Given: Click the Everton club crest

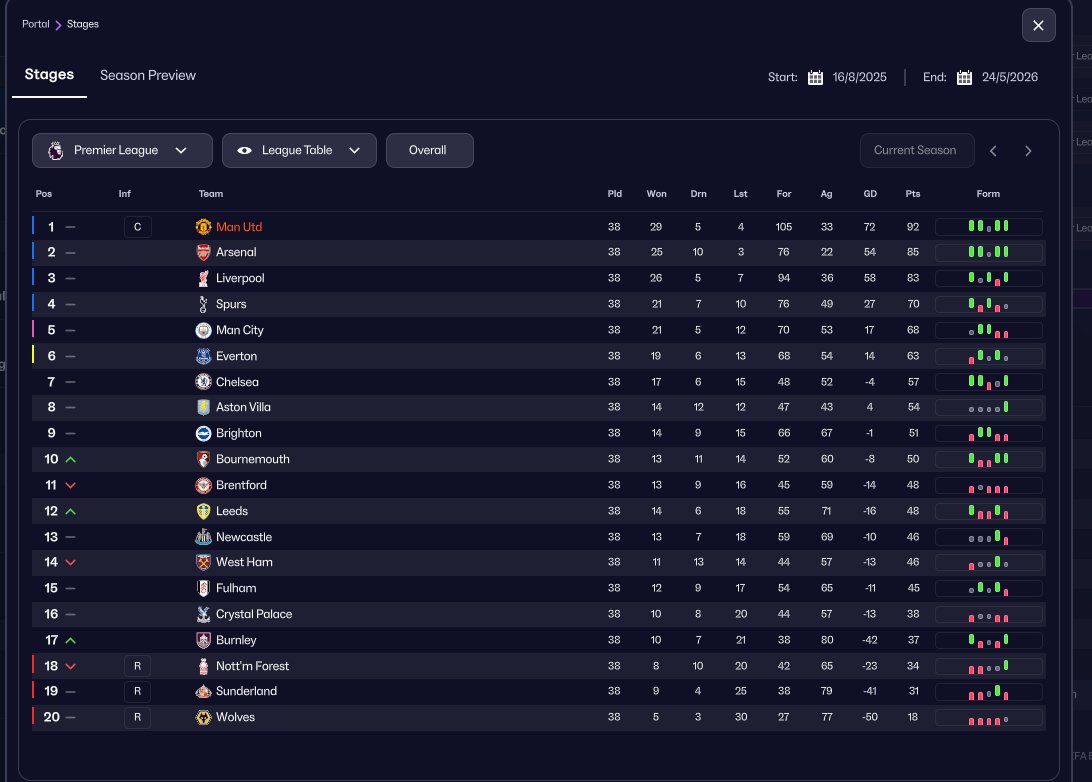Looking at the screenshot, I should [204, 356].
